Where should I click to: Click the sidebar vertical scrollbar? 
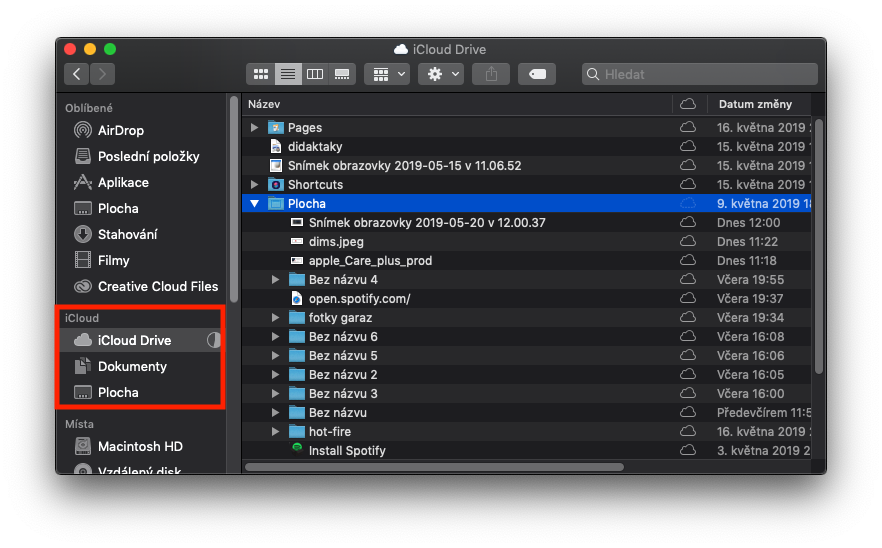coord(234,200)
